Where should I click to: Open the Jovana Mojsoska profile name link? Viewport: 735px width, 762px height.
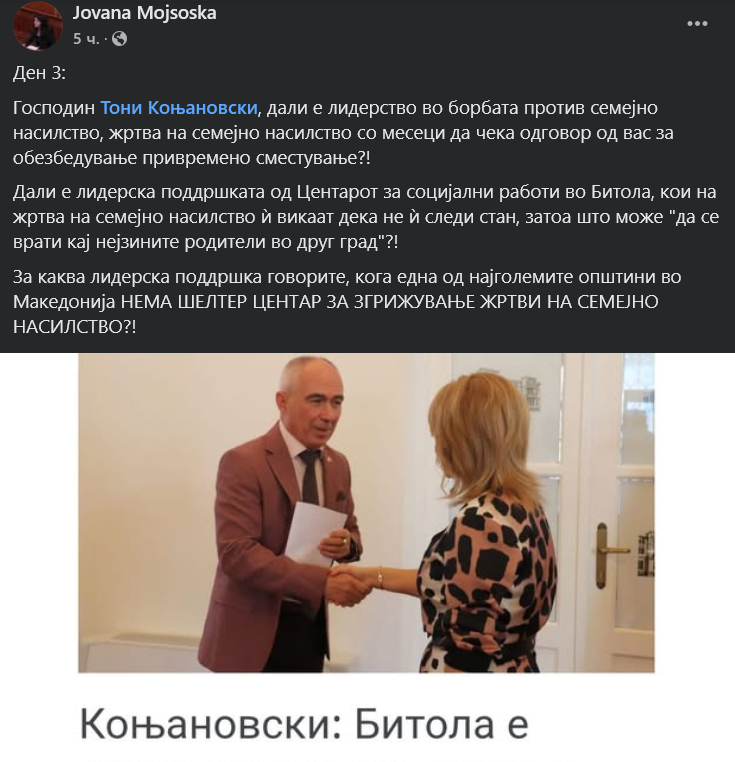tap(145, 13)
